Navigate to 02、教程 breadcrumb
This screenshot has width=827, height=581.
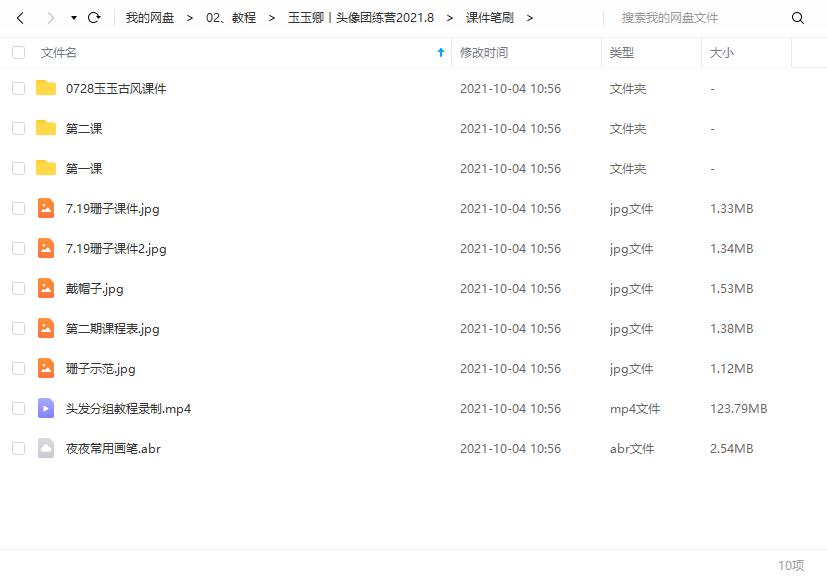tap(231, 18)
